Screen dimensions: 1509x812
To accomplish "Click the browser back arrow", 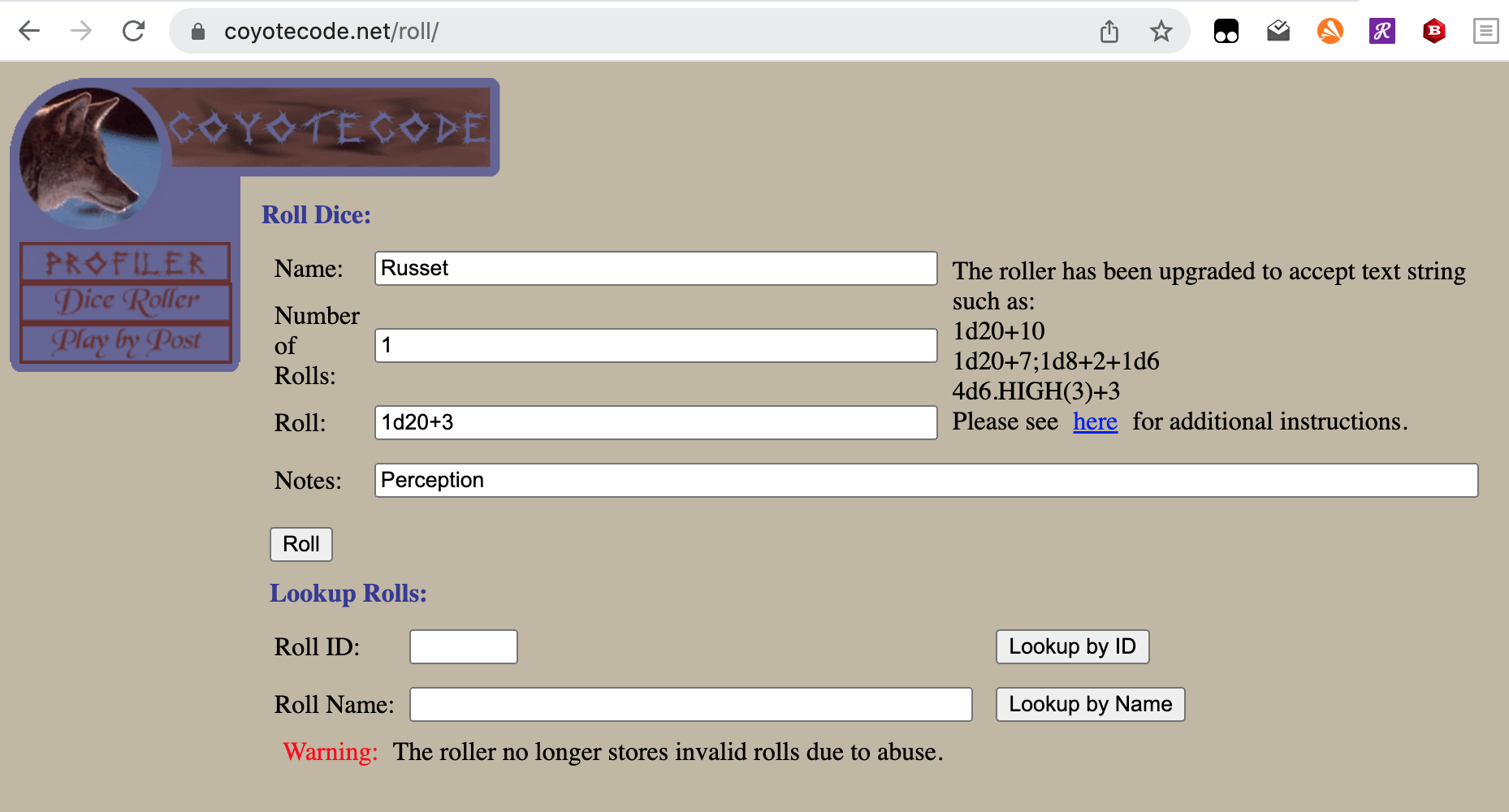I will click(x=29, y=31).
